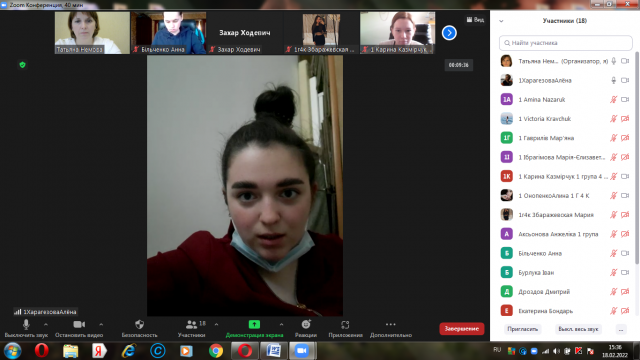This screenshot has height=360, width=640.
Task: Select participant 1 Ібрагімова Марія-Єлизавет
Action: (x=565, y=157)
